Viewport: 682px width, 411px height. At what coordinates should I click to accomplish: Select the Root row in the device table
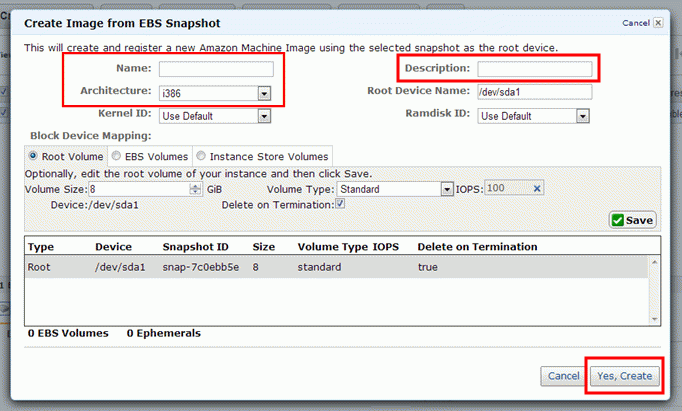(x=337, y=267)
